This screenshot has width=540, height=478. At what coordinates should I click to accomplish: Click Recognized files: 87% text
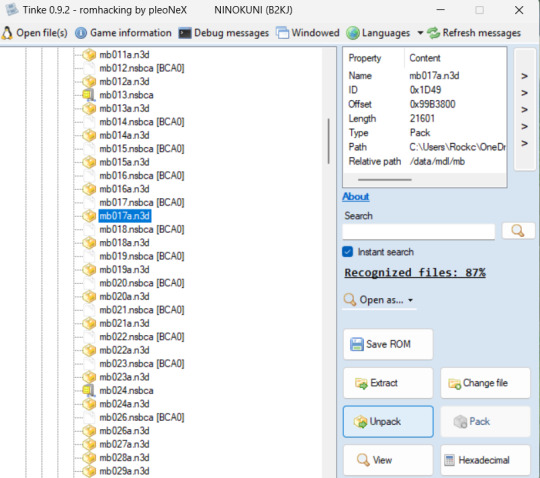click(415, 273)
